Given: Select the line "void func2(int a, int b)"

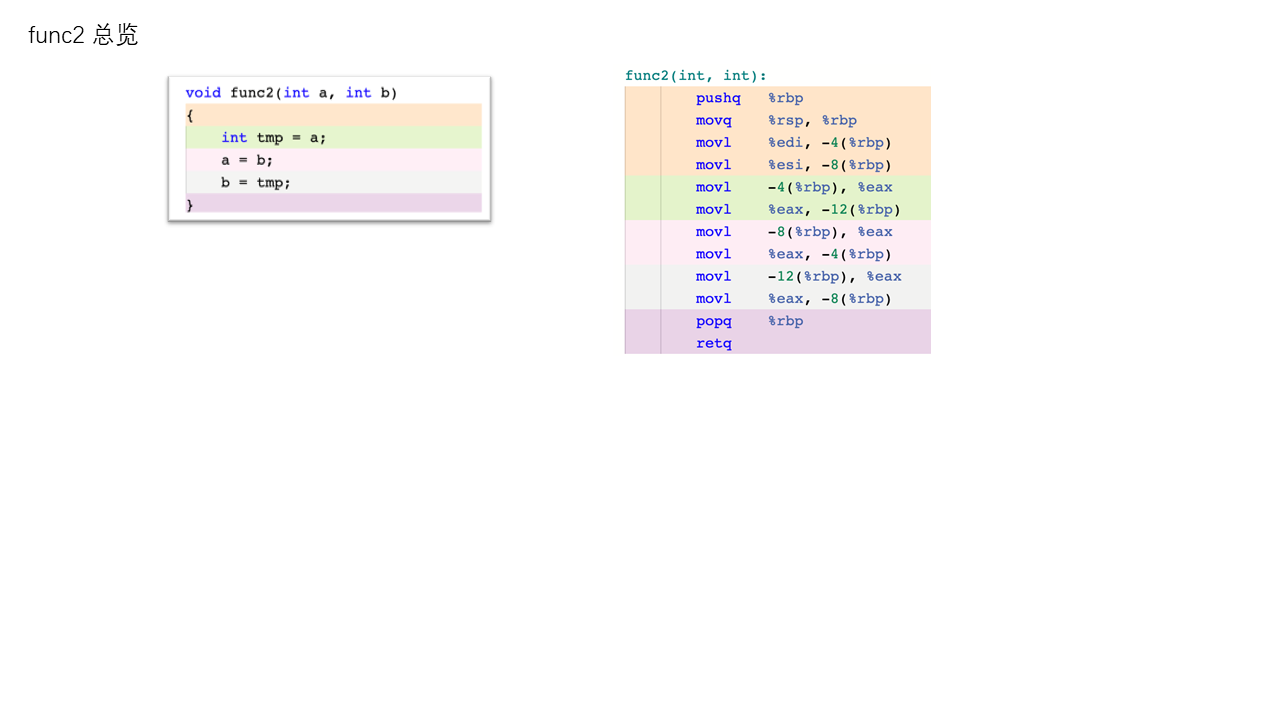Looking at the screenshot, I should coord(291,93).
